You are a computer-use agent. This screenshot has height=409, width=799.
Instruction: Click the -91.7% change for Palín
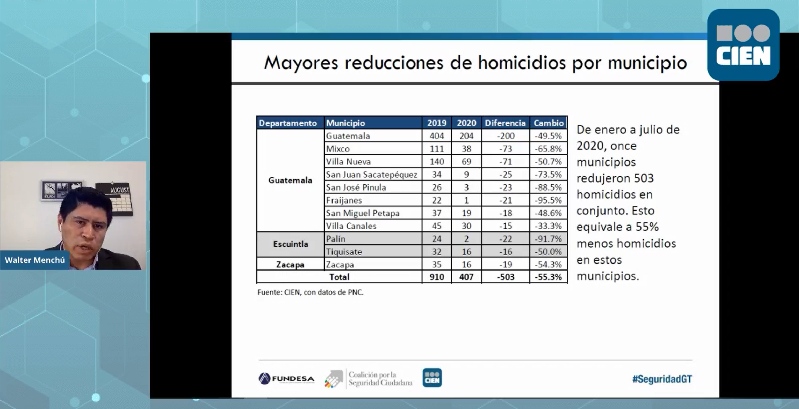(549, 238)
